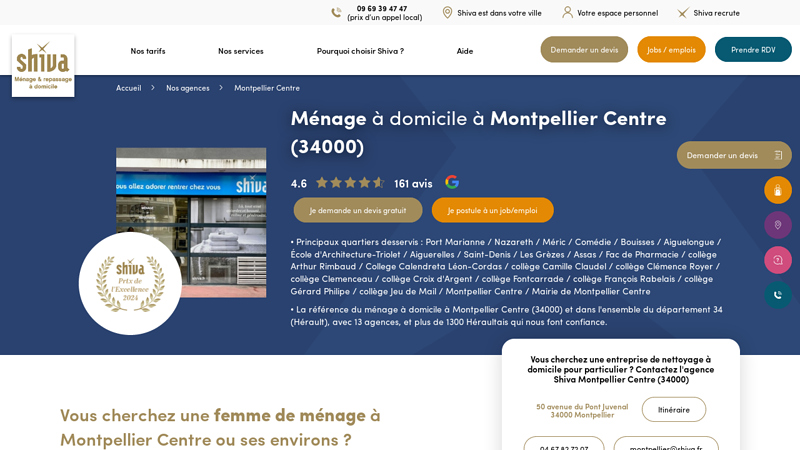Click Demander un devis in header

click(x=584, y=49)
